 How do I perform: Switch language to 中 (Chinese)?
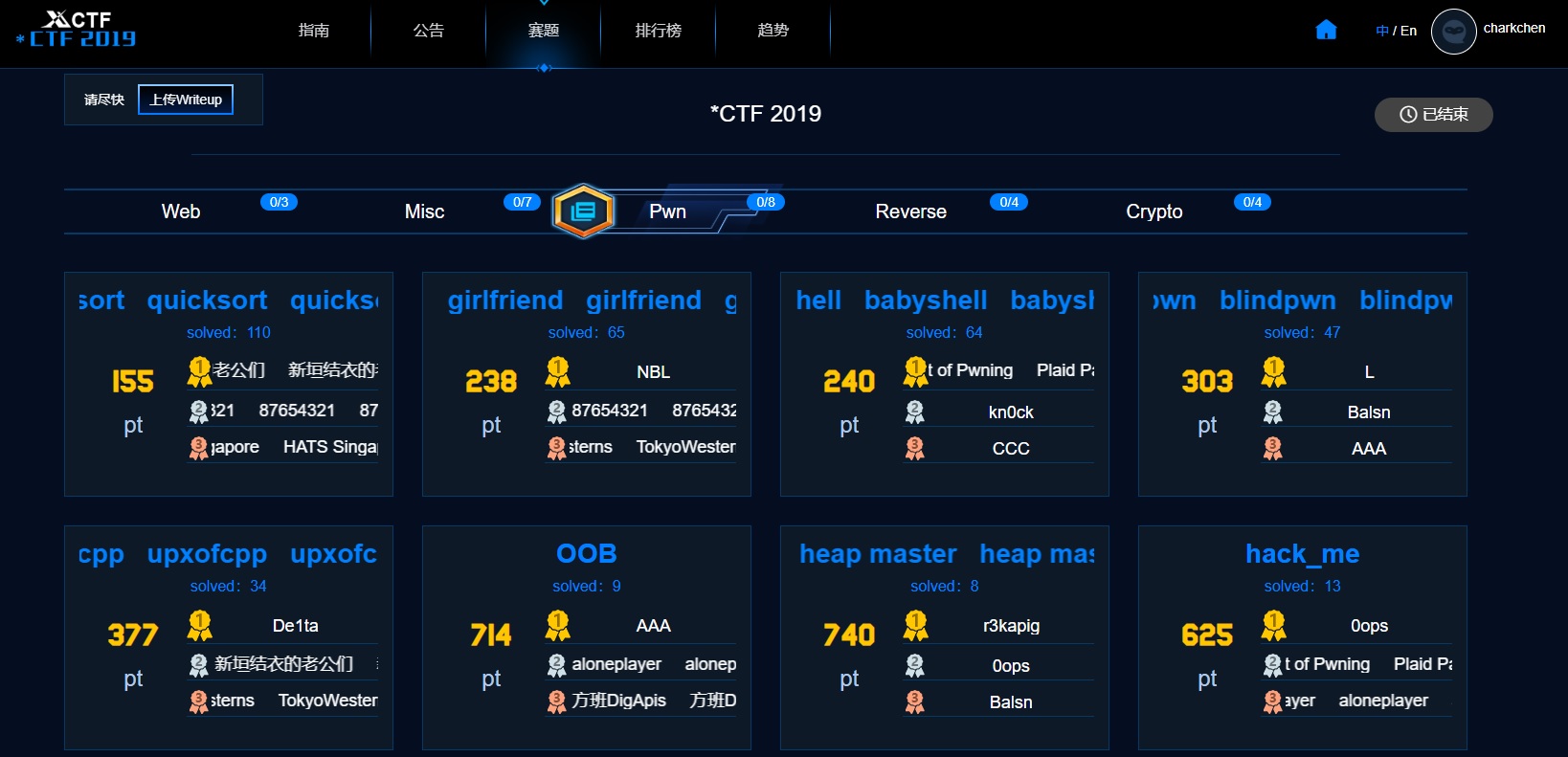(1381, 31)
